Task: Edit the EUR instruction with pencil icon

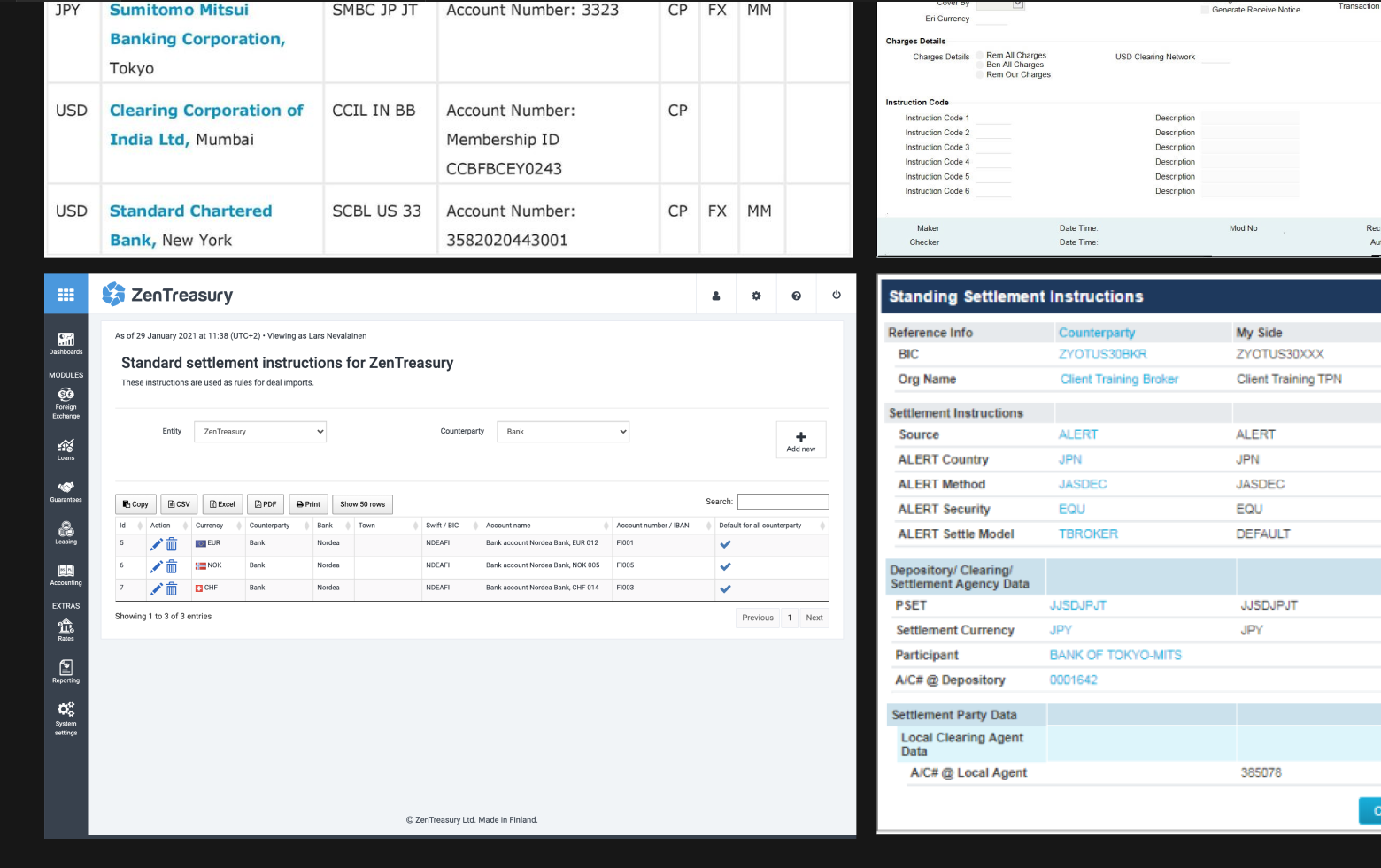Action: 157,544
